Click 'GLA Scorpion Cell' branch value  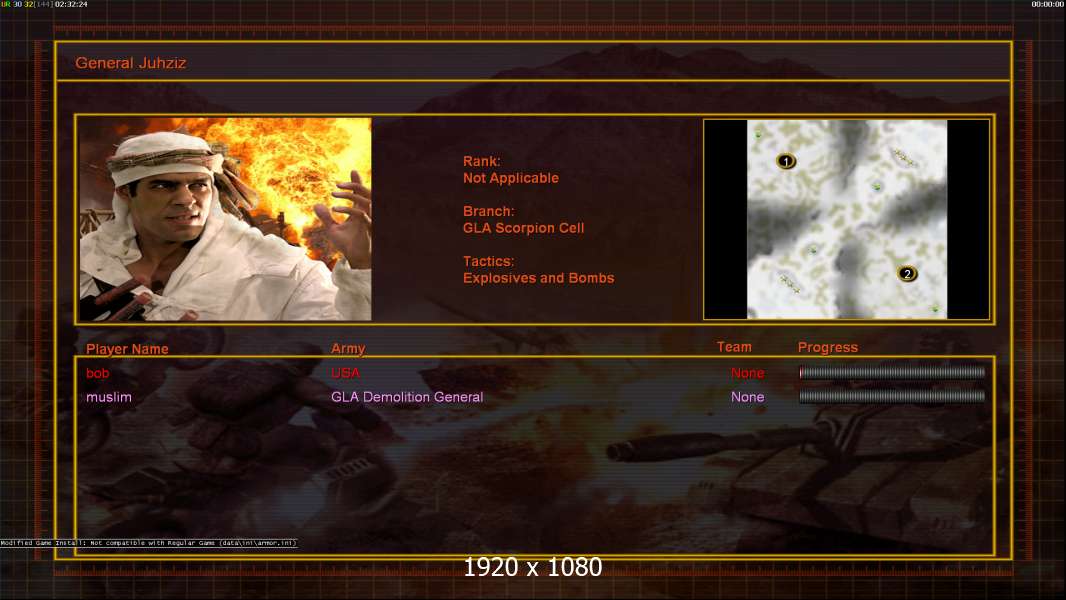point(523,228)
